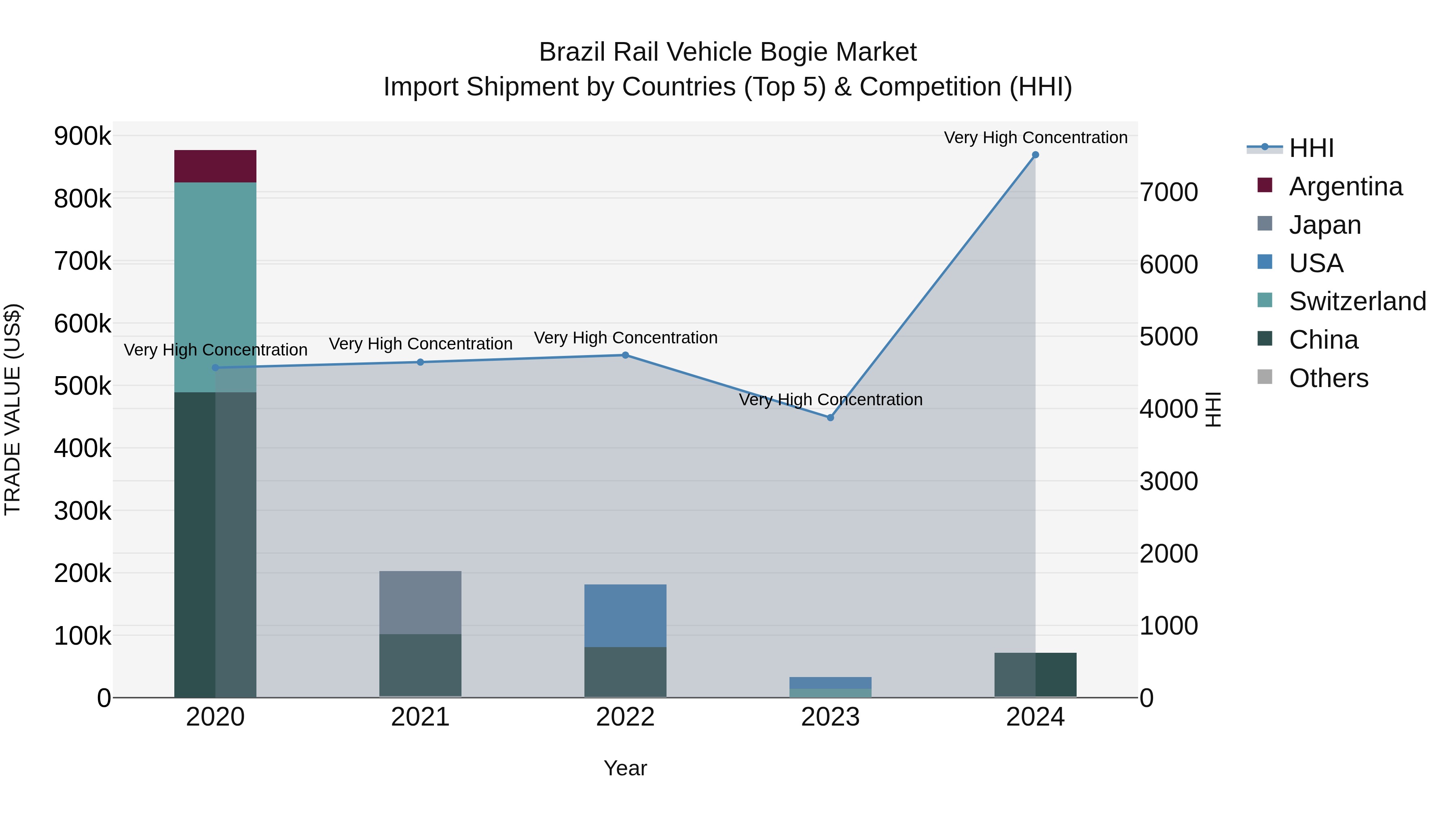The width and height of the screenshot is (1456, 819).
Task: Click the chart title 'Brazil Rail Vehicle Bogie Market'
Action: click(728, 52)
